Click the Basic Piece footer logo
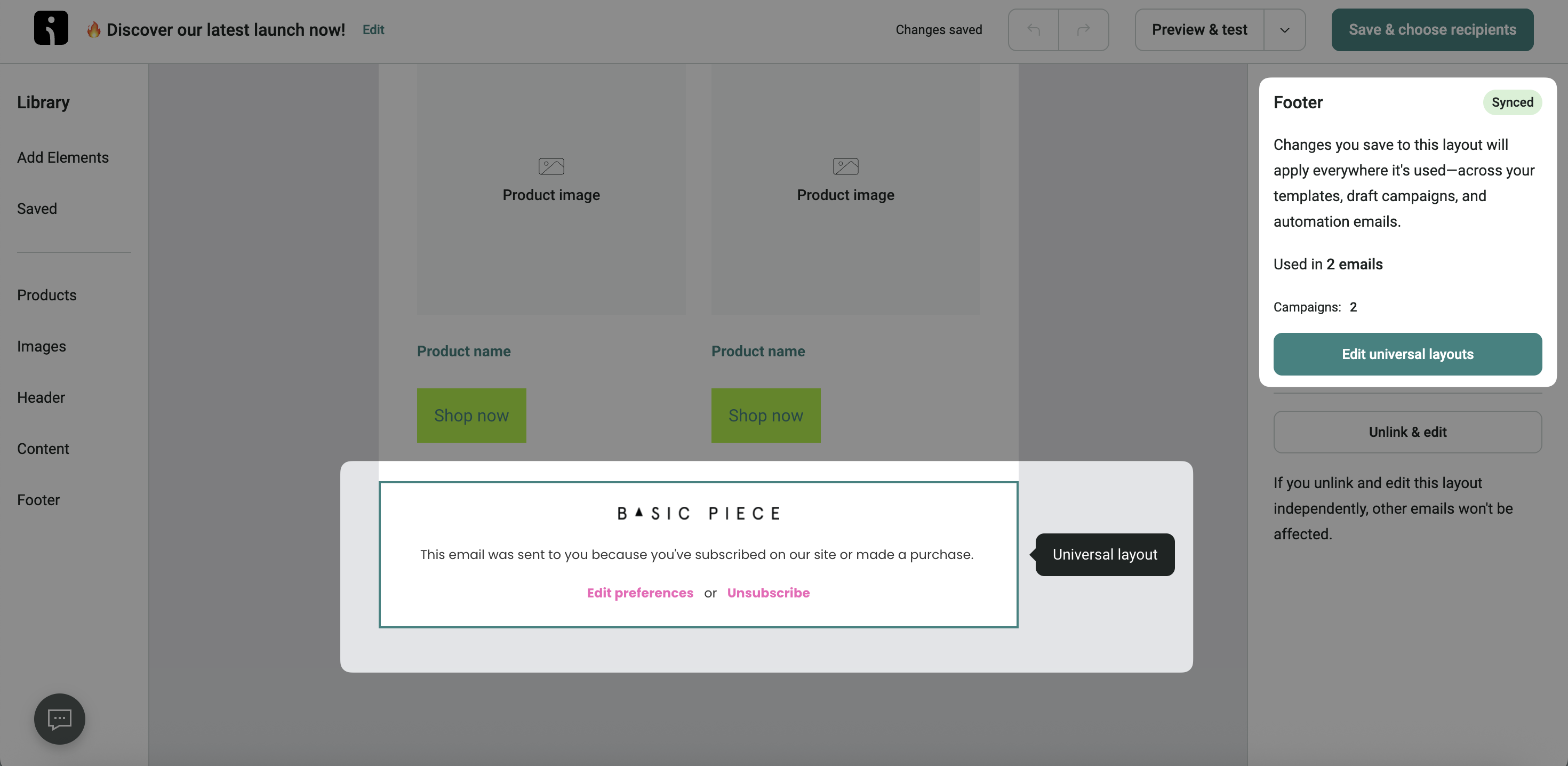 (x=698, y=513)
